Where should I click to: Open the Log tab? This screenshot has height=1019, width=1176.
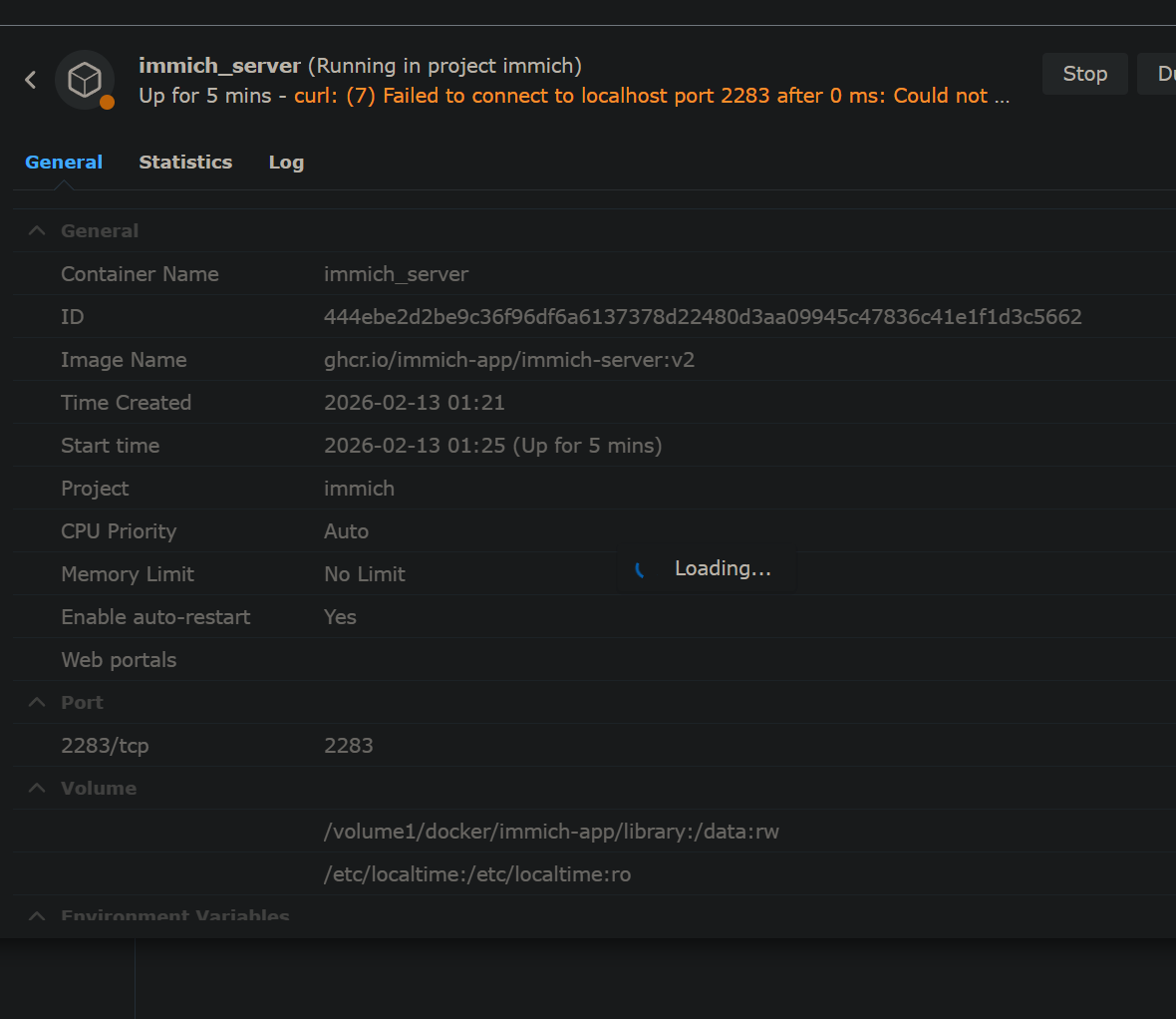point(286,163)
